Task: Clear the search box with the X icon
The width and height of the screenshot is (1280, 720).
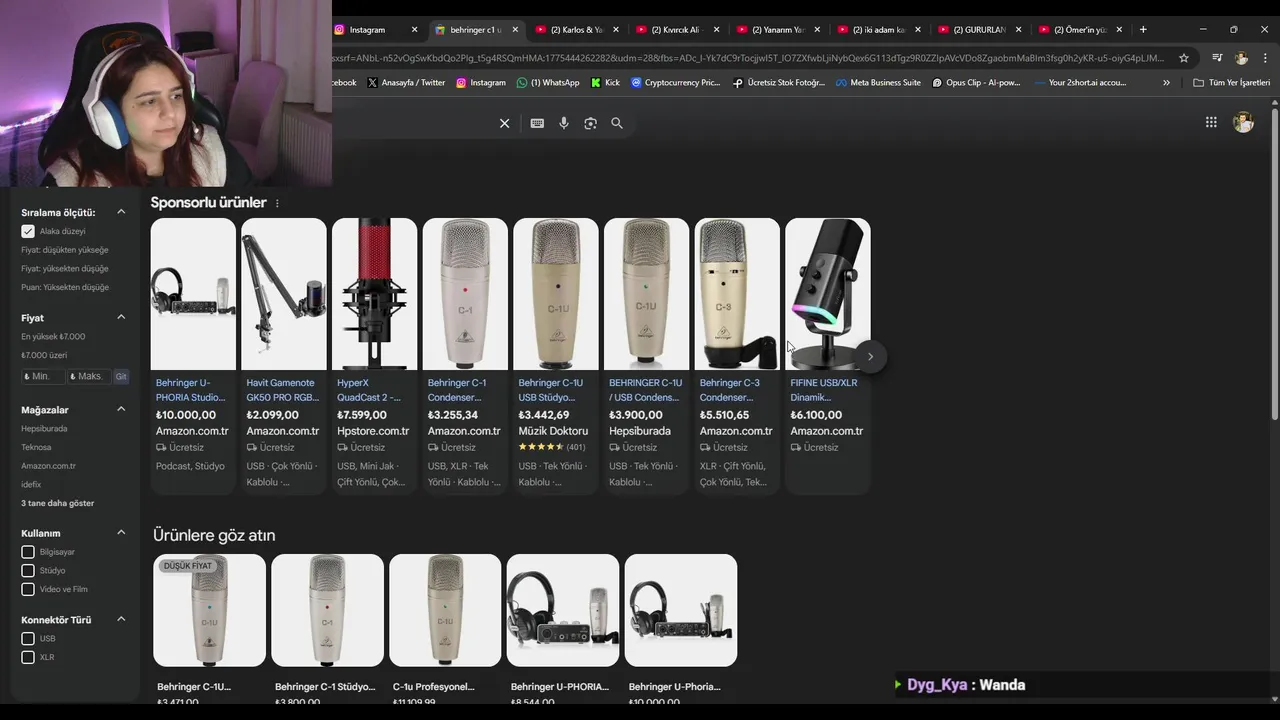Action: click(x=504, y=123)
